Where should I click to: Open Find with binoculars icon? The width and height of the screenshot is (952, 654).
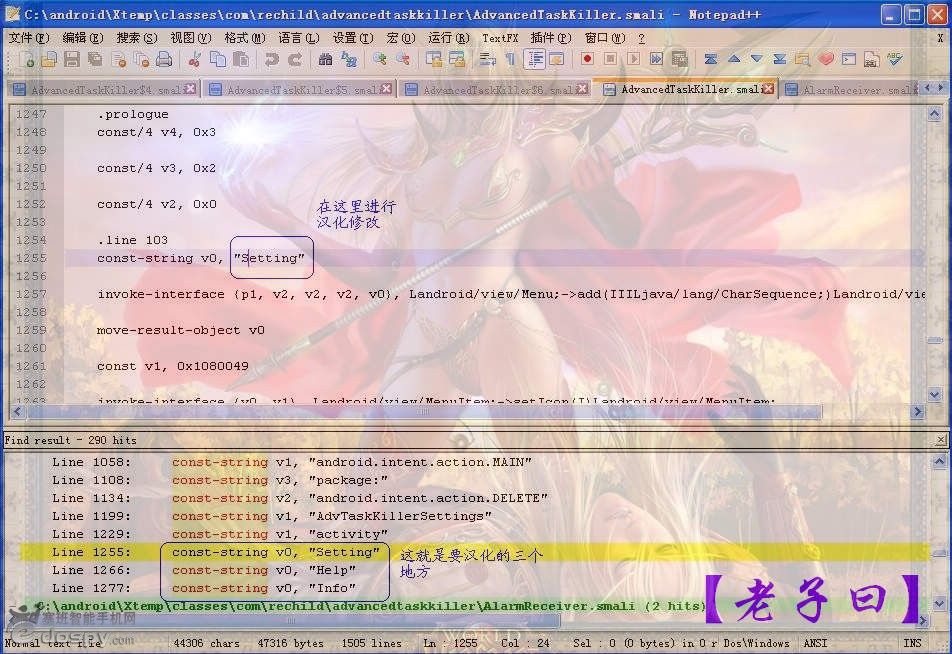pyautogui.click(x=325, y=60)
